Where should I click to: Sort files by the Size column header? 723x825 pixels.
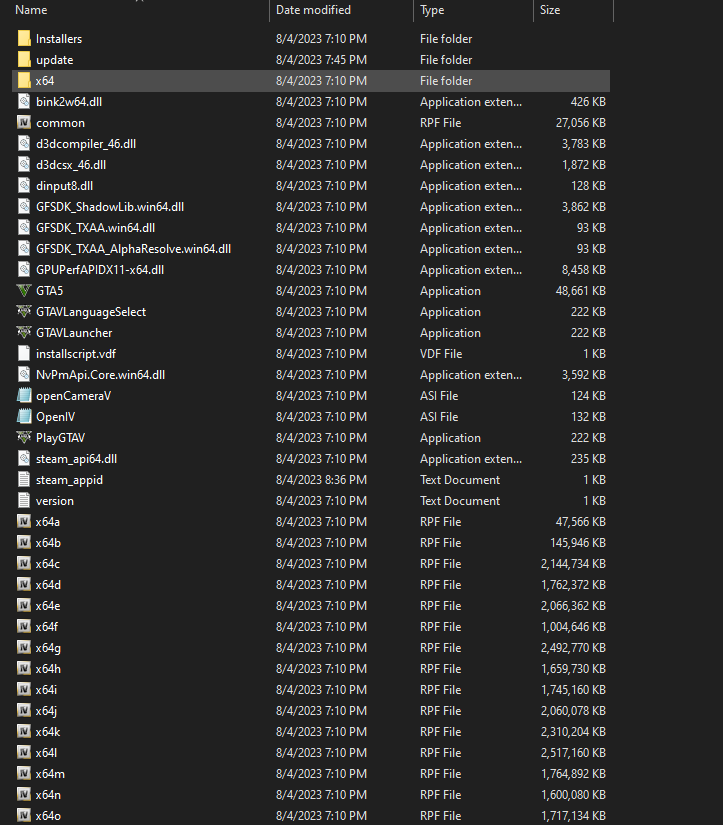point(550,10)
